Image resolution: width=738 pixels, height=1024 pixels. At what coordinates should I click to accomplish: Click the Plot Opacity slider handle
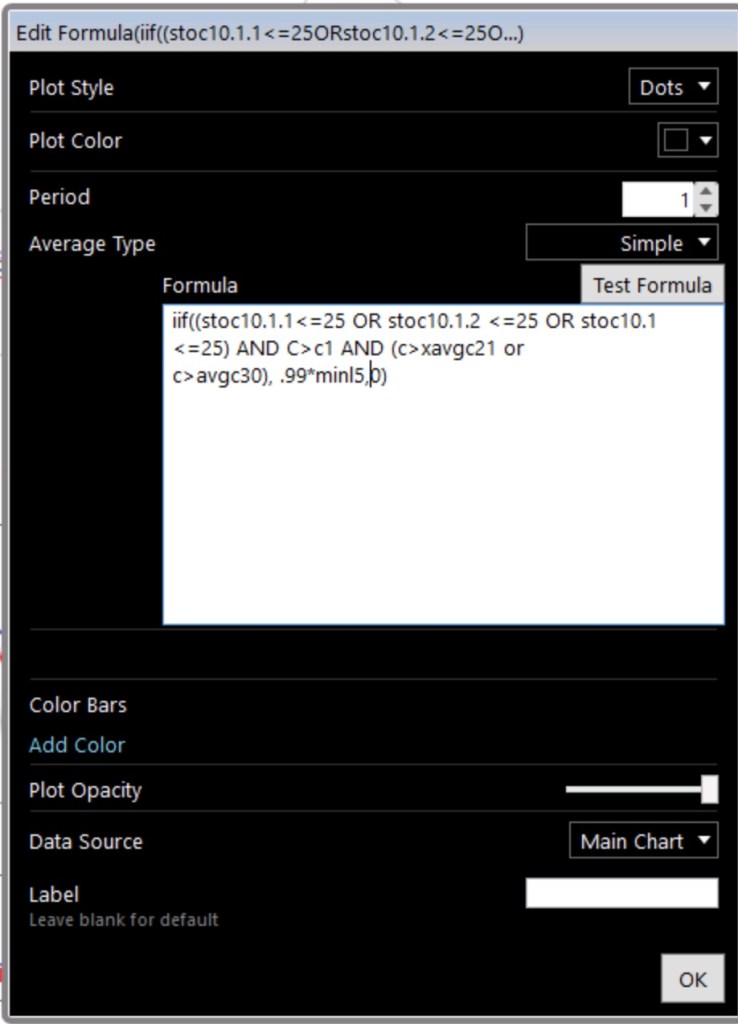pos(710,789)
